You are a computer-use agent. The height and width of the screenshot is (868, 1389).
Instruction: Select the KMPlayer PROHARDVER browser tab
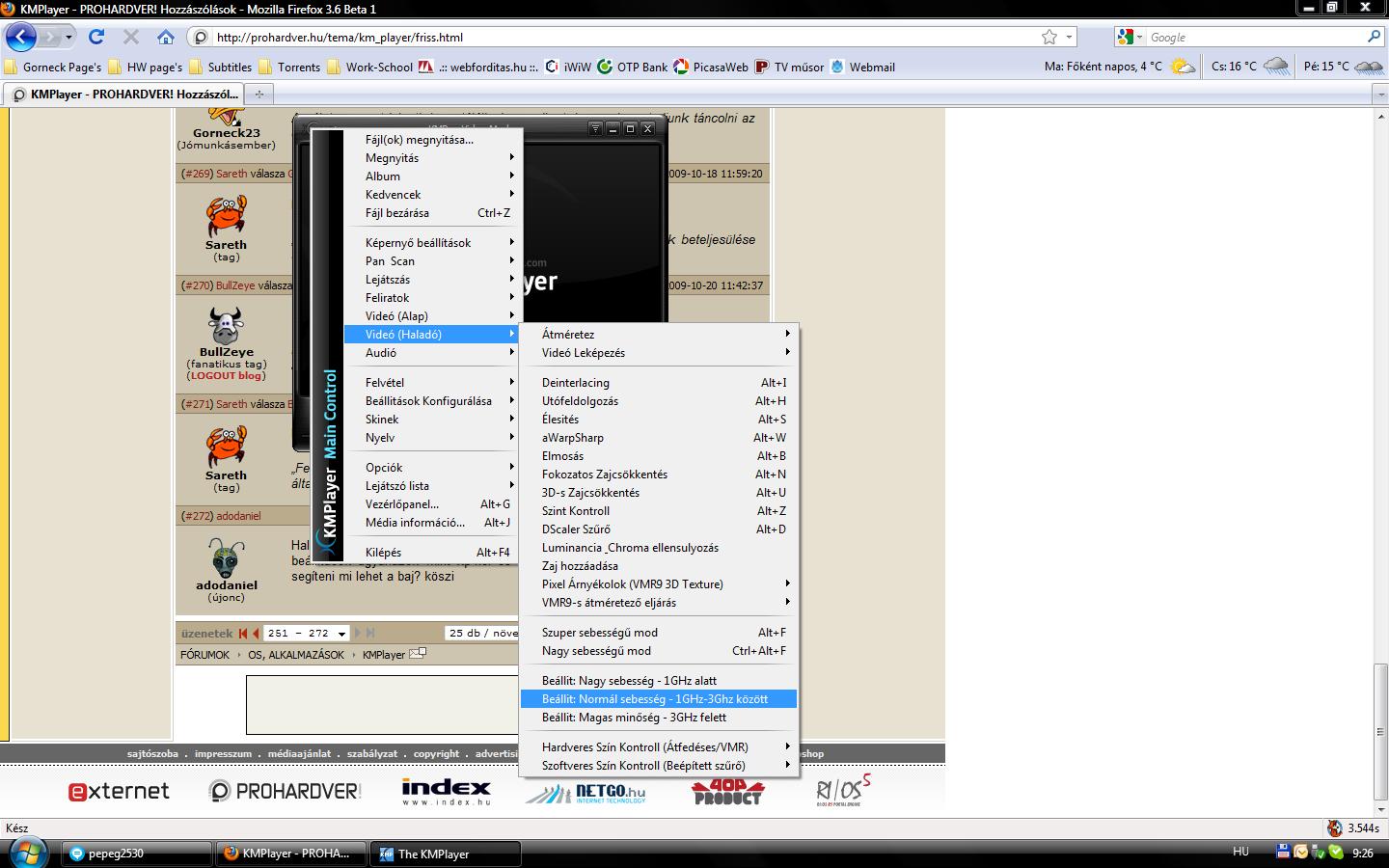124,94
